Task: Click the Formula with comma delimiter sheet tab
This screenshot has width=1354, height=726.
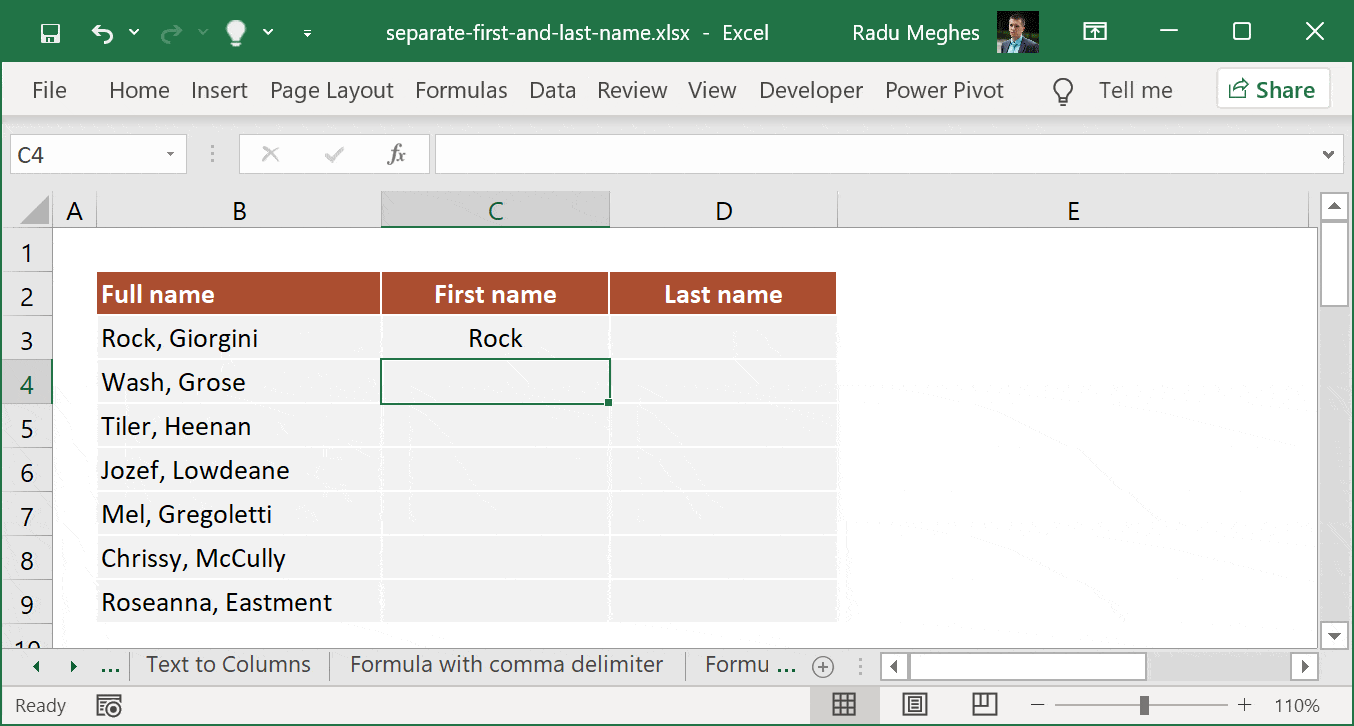Action: pyautogui.click(x=505, y=664)
